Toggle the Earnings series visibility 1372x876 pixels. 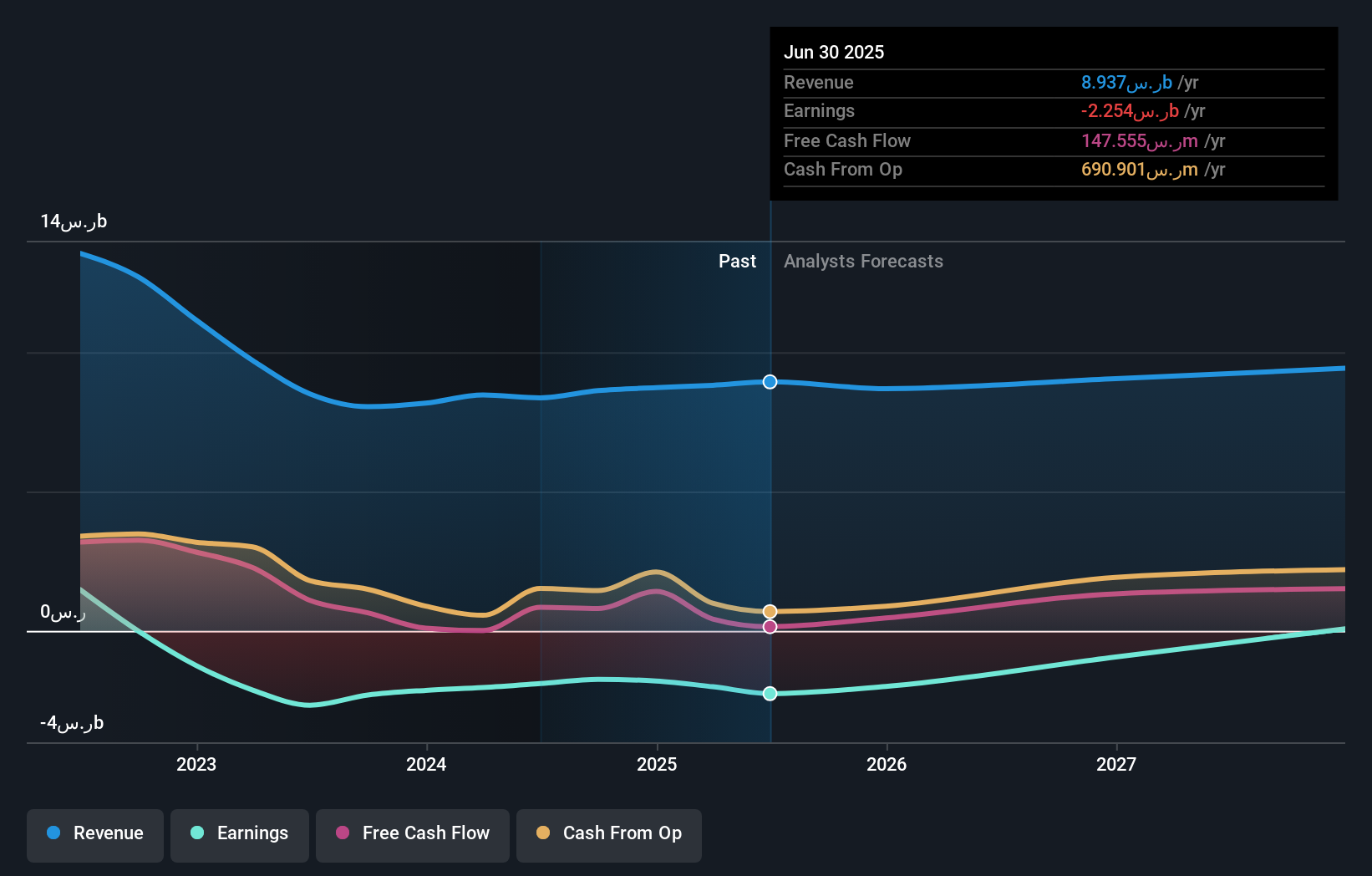pos(239,833)
